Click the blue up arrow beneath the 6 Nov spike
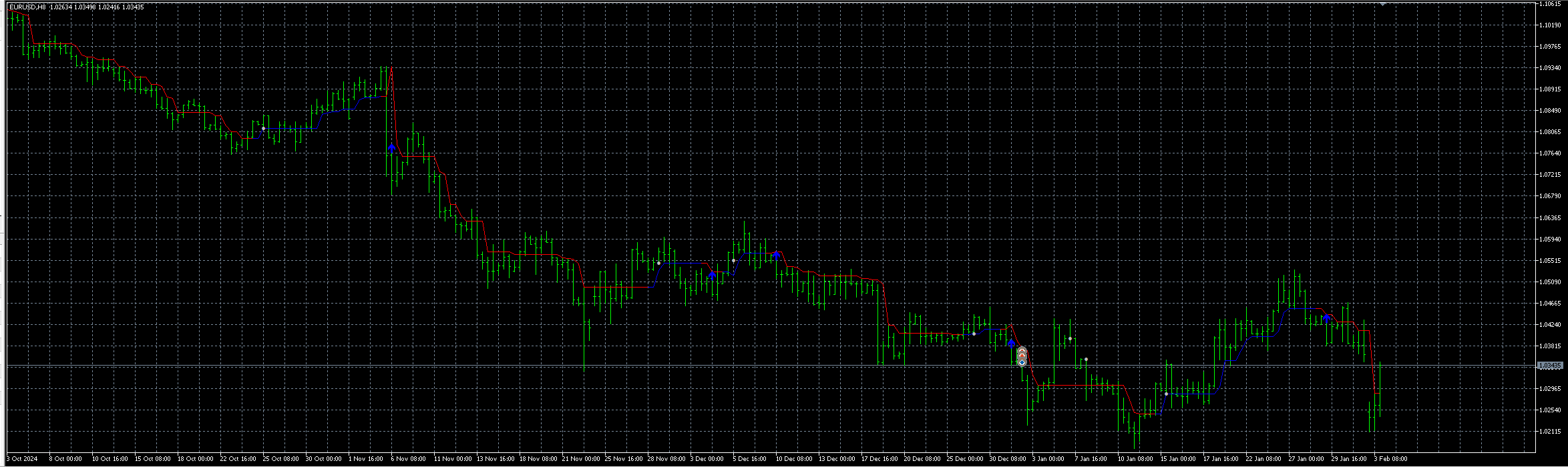The height and width of the screenshot is (467, 1568). click(392, 147)
